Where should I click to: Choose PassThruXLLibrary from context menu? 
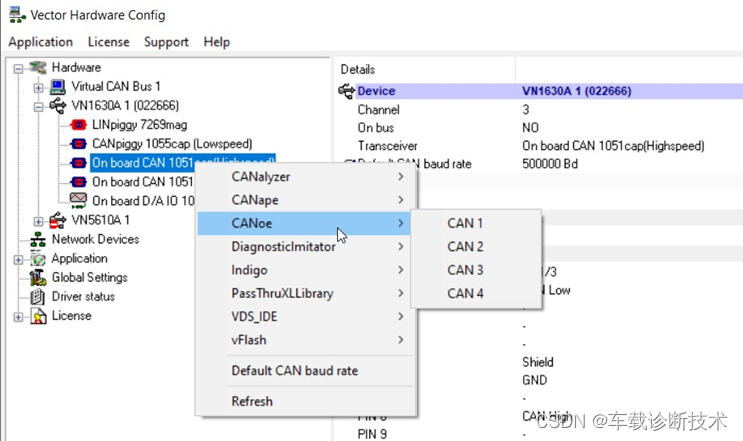tap(306, 293)
